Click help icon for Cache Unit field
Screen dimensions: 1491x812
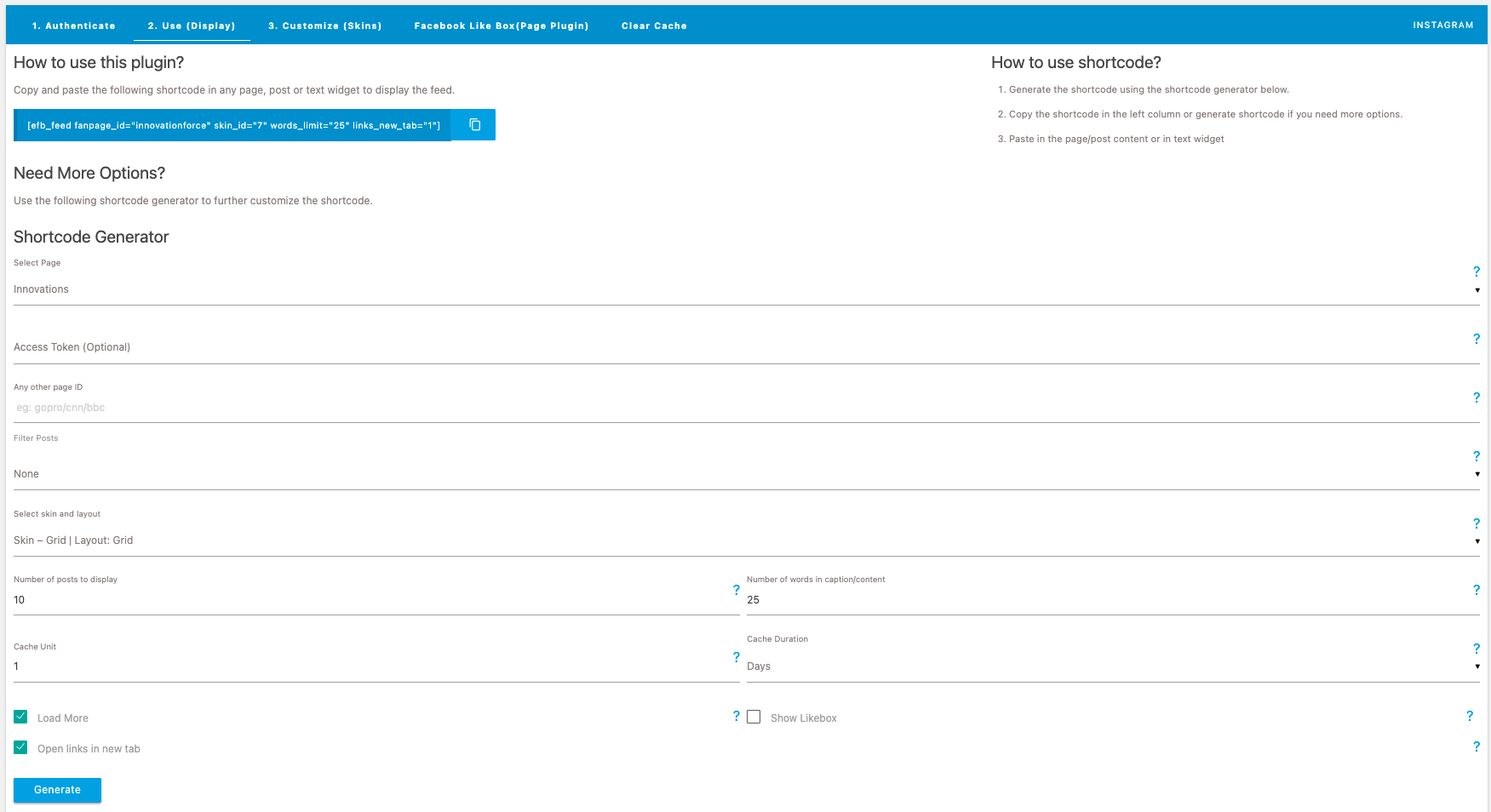click(737, 657)
